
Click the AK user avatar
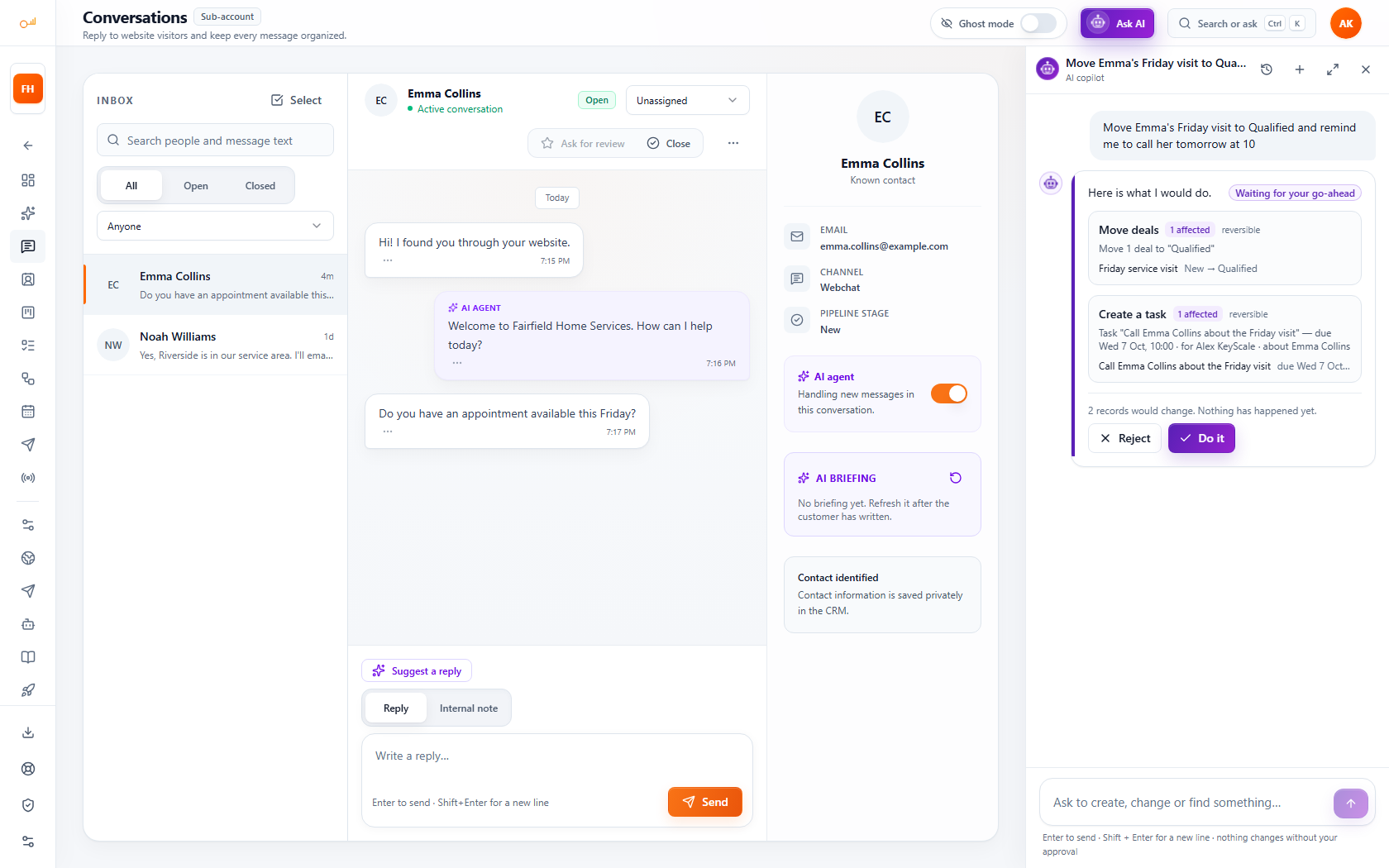(1346, 23)
